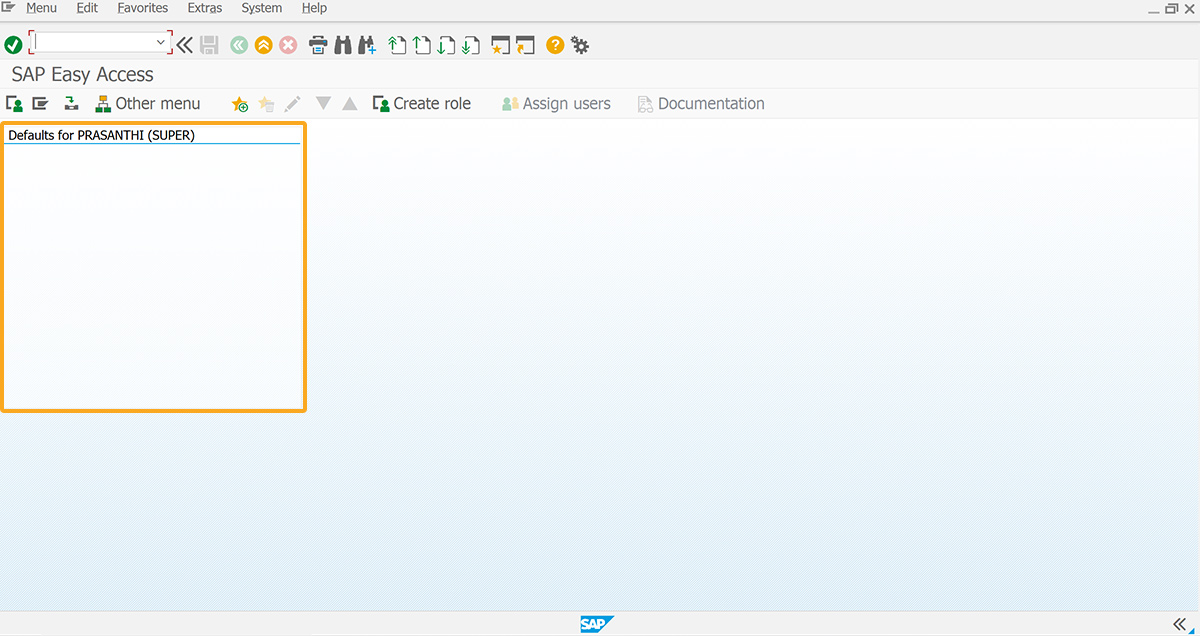This screenshot has width=1200, height=636.
Task: Select the 'Defaults for PRASANTHI (SUPER)' row
Action: pos(152,135)
